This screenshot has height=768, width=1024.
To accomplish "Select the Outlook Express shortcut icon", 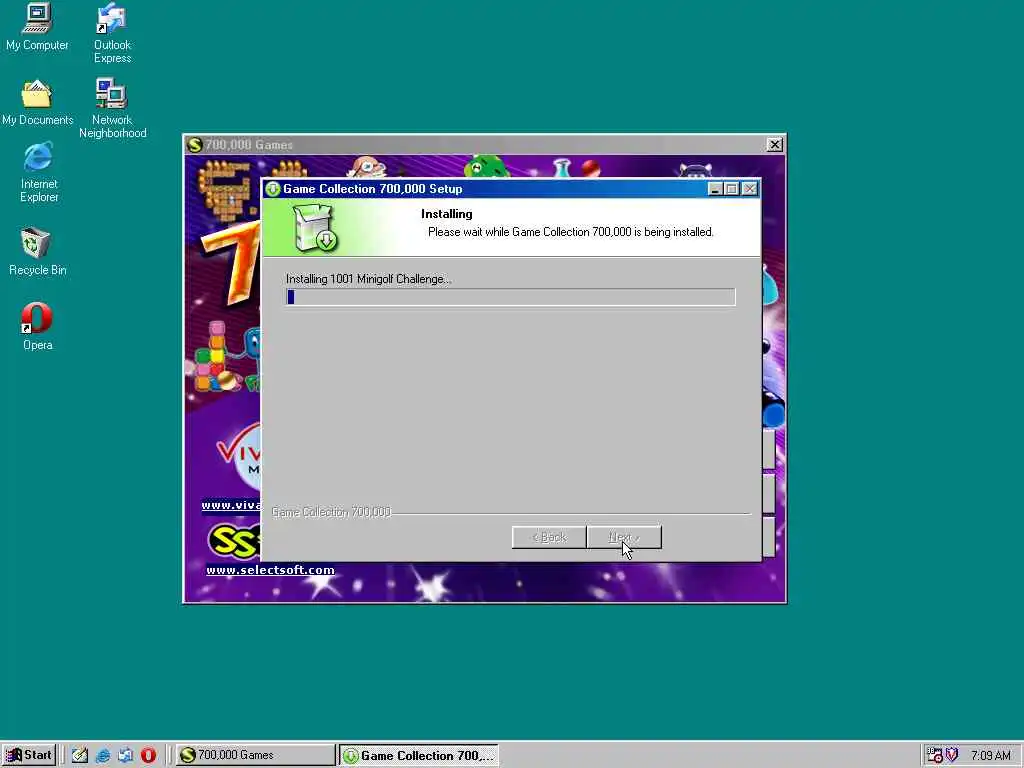I will 112,33.
